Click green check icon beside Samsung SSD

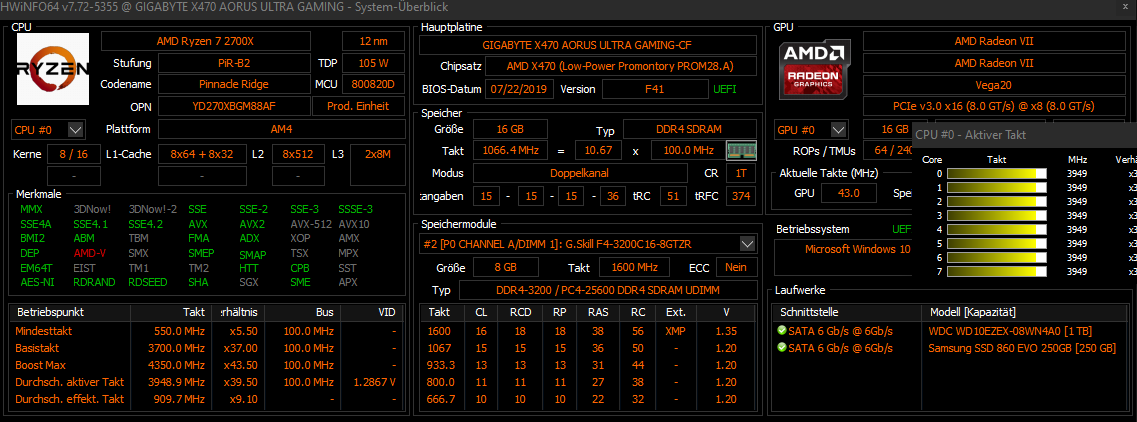782,348
